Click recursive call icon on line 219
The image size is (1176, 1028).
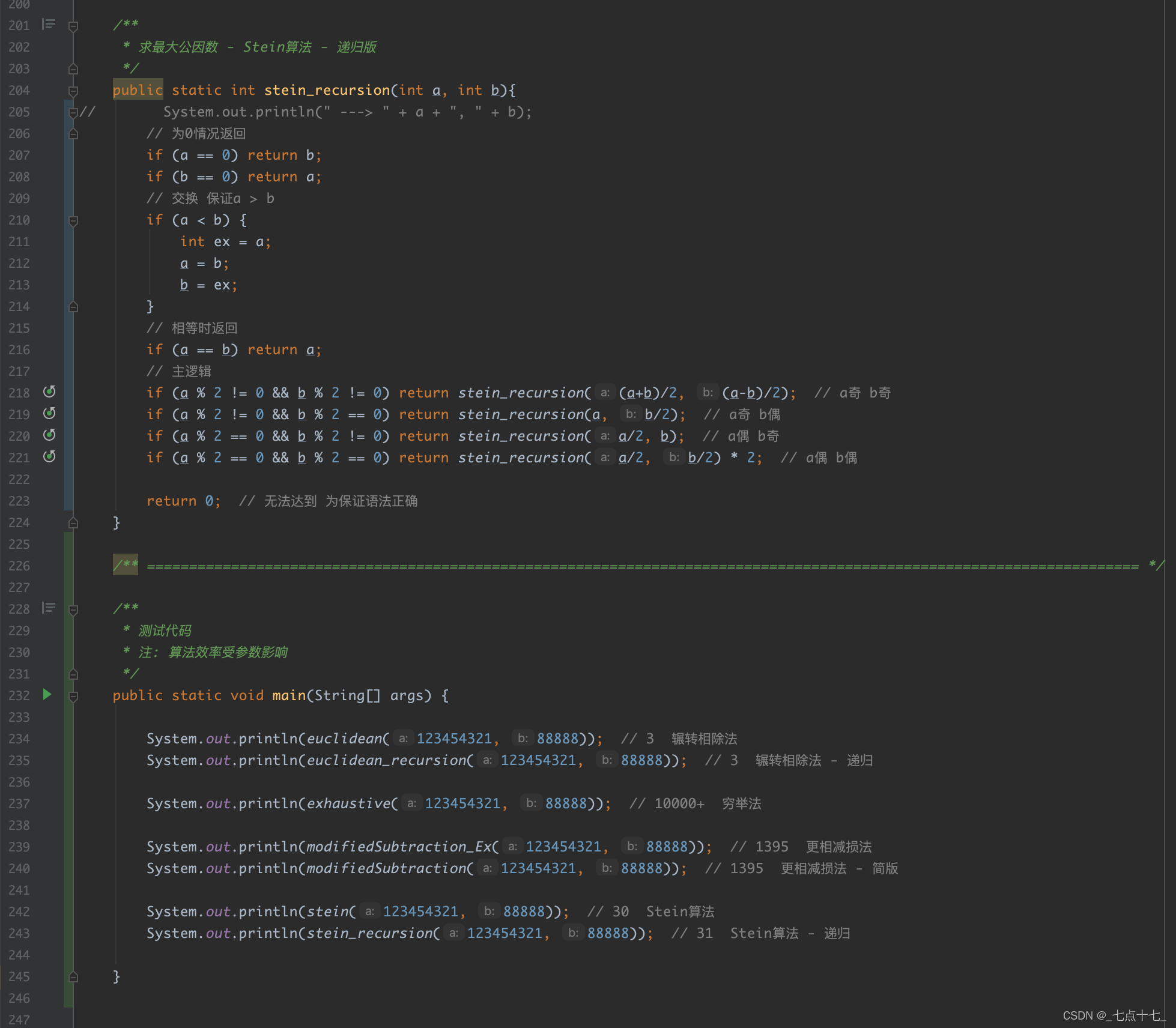point(49,414)
